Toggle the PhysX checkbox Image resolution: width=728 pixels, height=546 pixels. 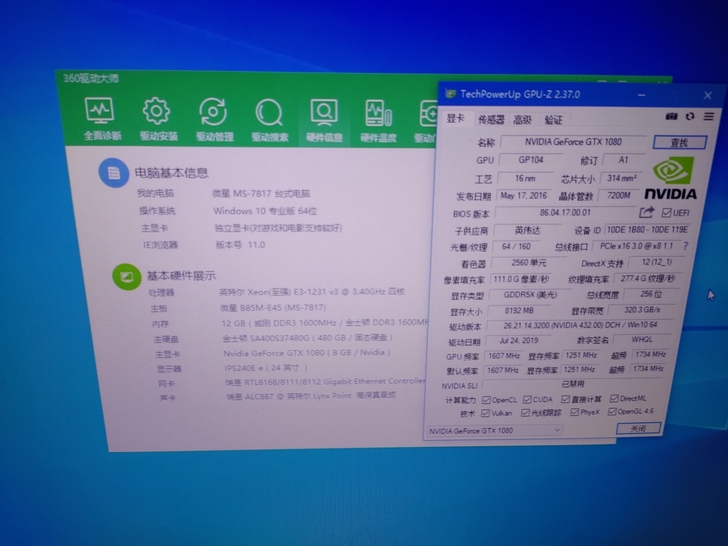pyautogui.click(x=574, y=412)
